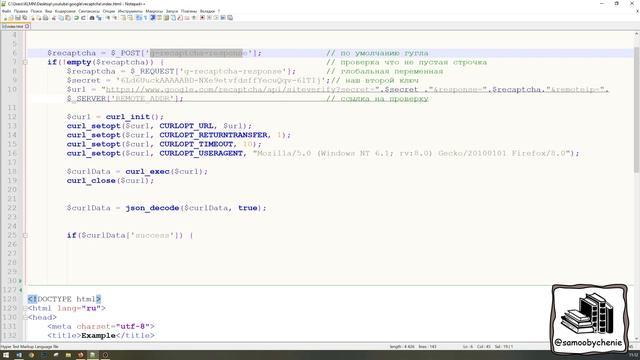Click the DOCTYPE html line 128
640x360 pixels.
(x=64, y=299)
